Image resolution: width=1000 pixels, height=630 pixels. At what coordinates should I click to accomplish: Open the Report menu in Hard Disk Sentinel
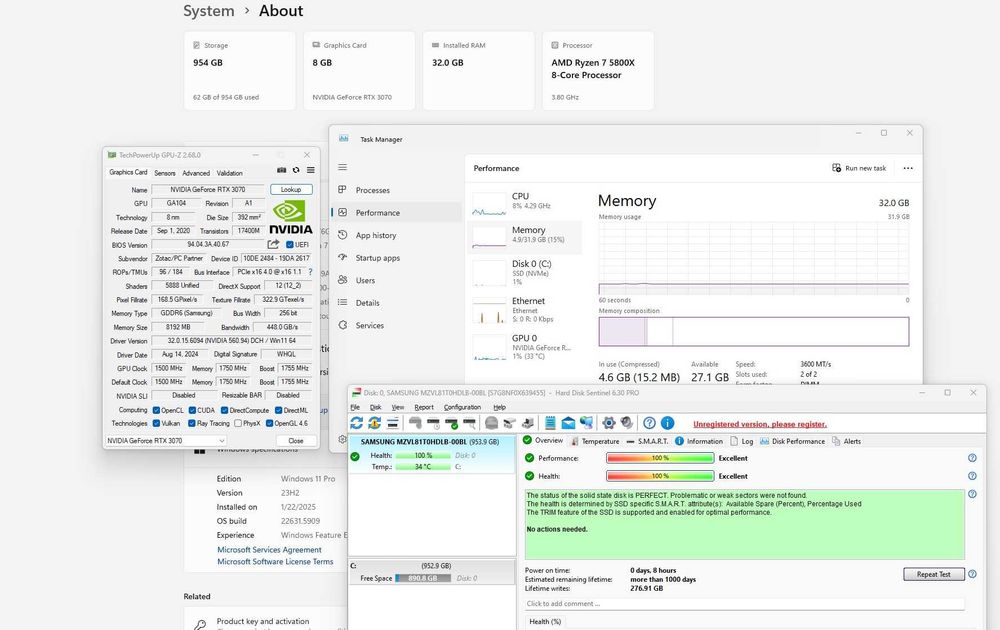point(423,407)
